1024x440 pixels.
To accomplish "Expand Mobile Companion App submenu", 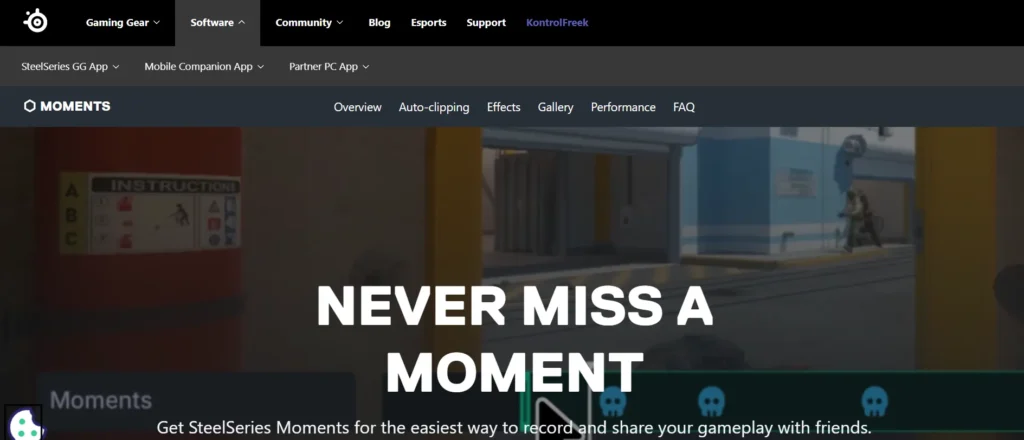I will point(204,67).
